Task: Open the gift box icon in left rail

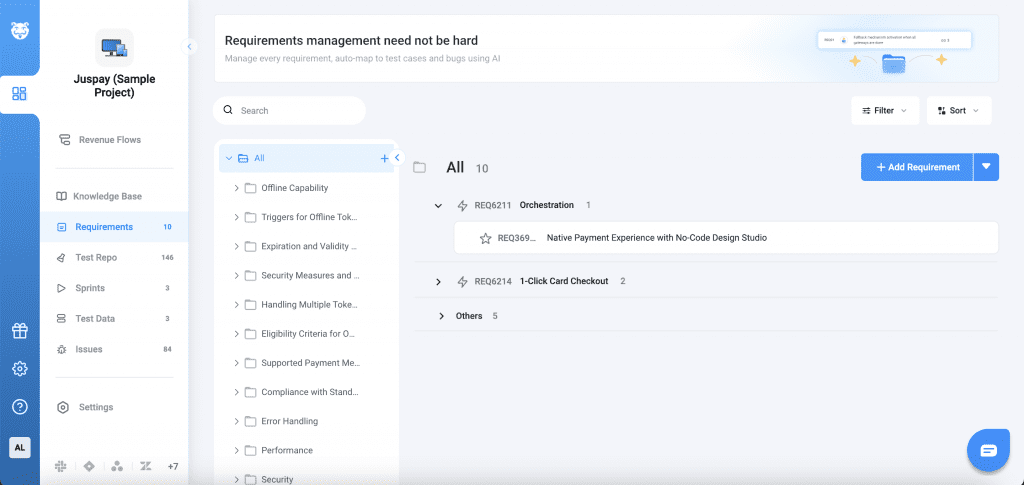Action: (x=19, y=331)
